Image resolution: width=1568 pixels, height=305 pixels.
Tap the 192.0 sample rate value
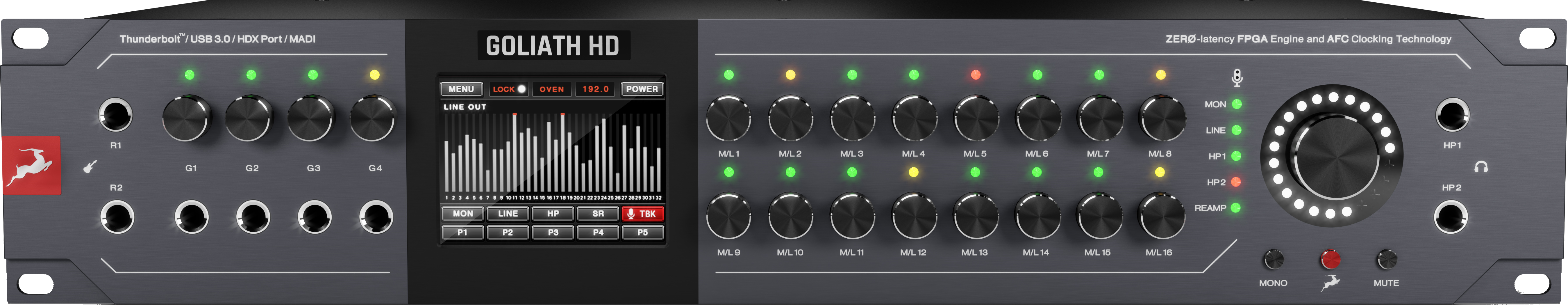pos(595,89)
